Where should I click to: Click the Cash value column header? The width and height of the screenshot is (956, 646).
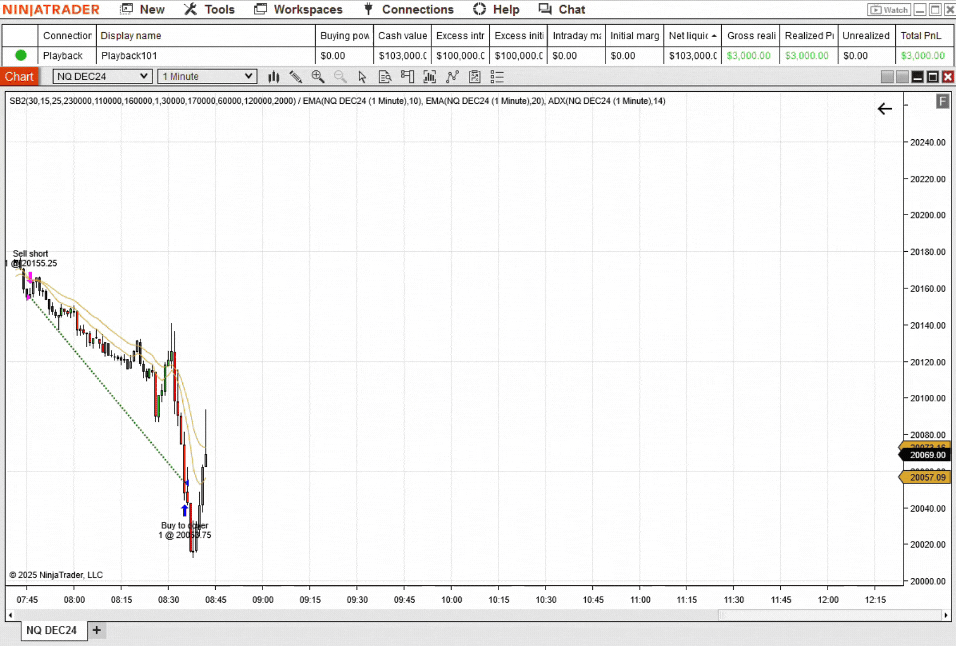click(402, 35)
